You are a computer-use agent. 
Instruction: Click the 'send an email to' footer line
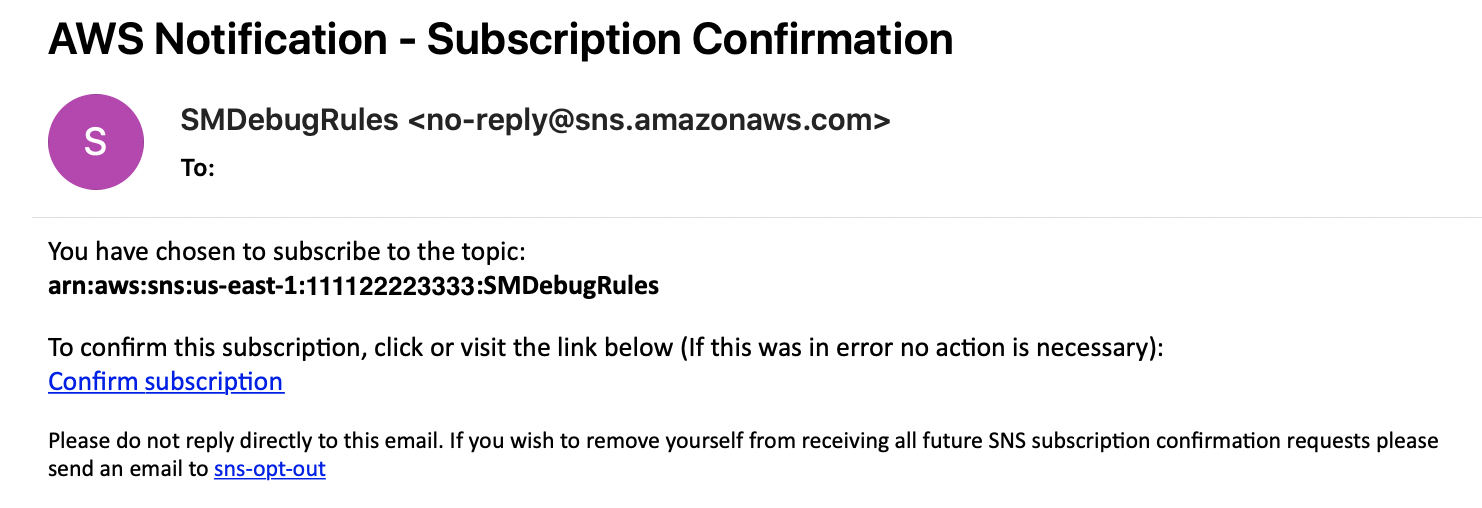tap(128, 467)
